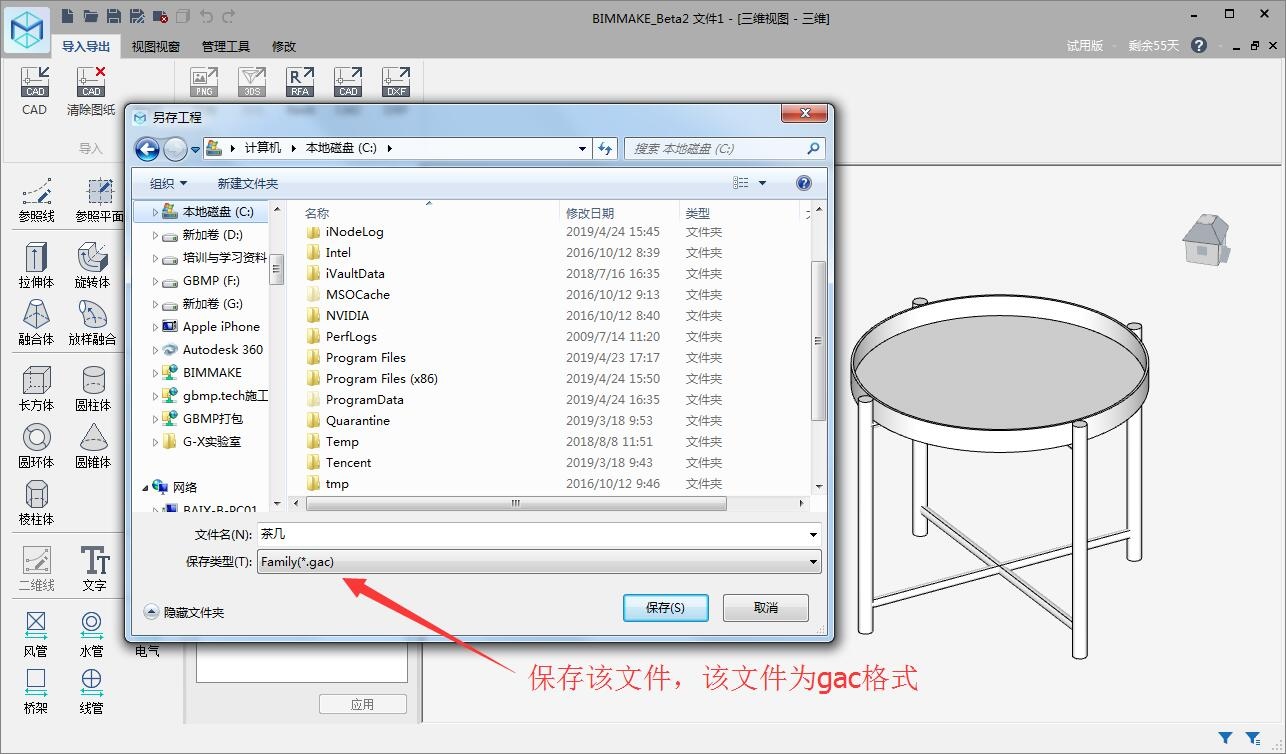1286x754 pixels.
Task: Select the Tencent folder row
Action: [348, 463]
